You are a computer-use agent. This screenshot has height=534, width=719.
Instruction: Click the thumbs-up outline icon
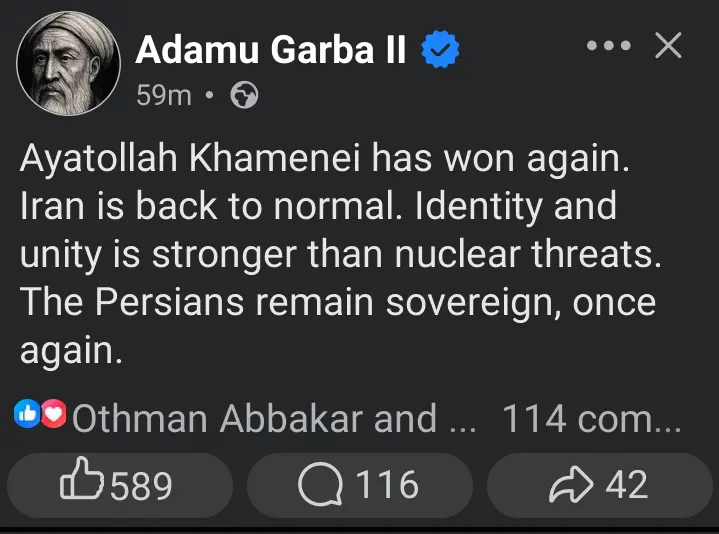tap(82, 484)
